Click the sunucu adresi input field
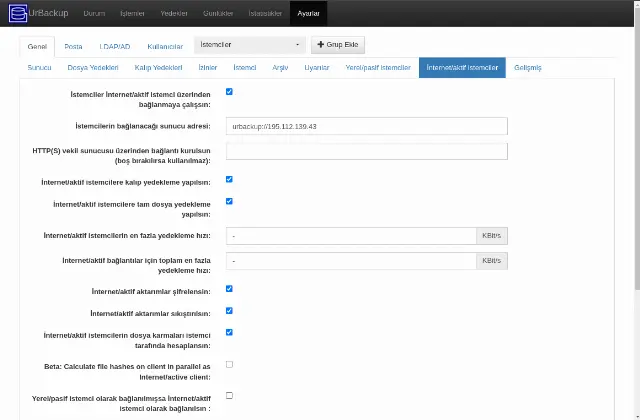Viewport: 640px width, 420px height. click(x=367, y=126)
